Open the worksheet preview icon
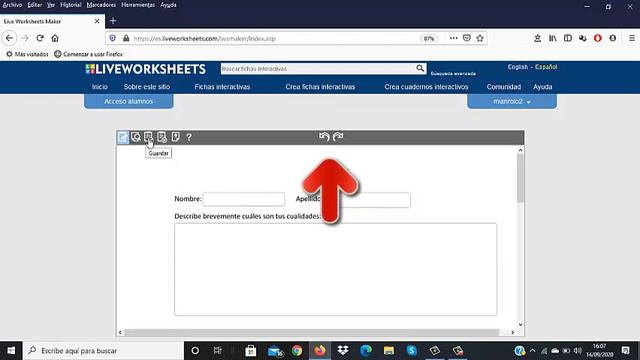 click(136, 137)
